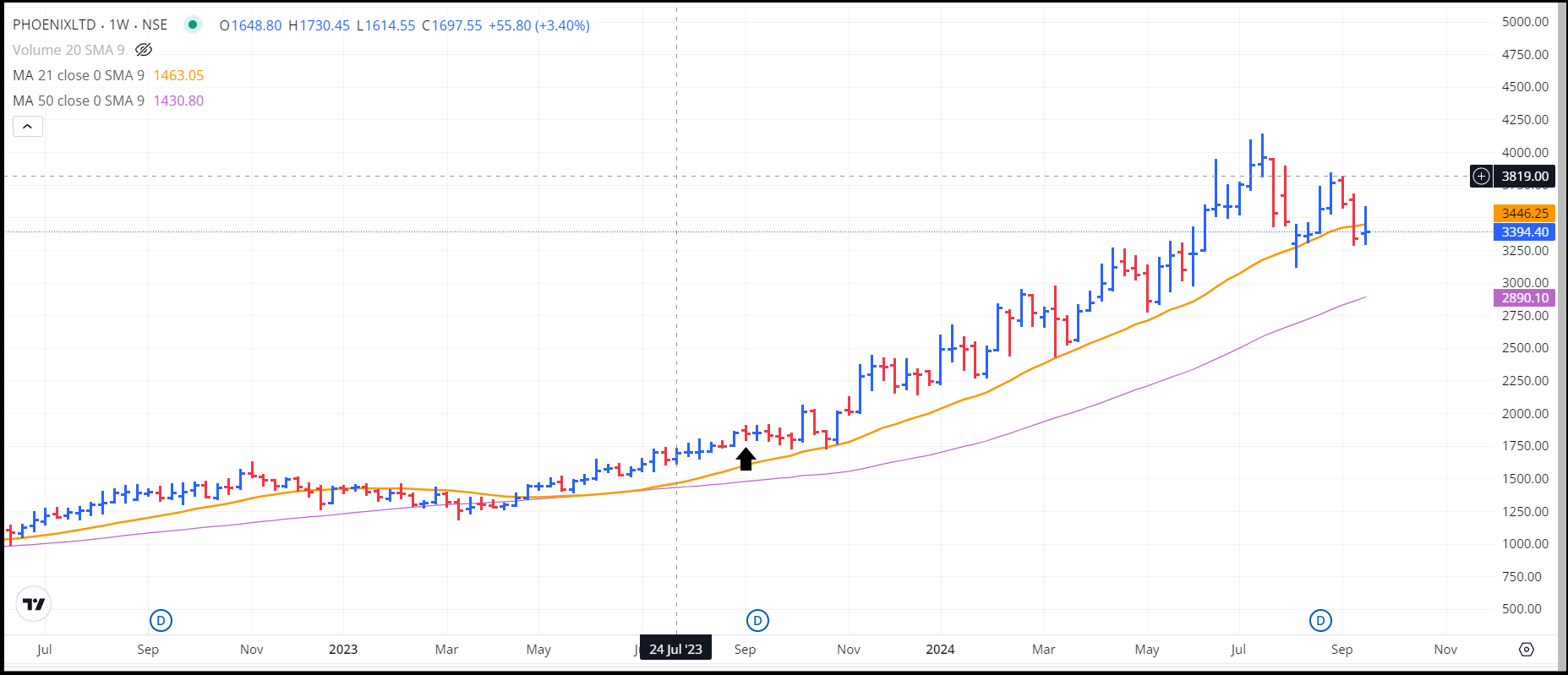Click the 24 Jul '23 date label

tap(675, 649)
